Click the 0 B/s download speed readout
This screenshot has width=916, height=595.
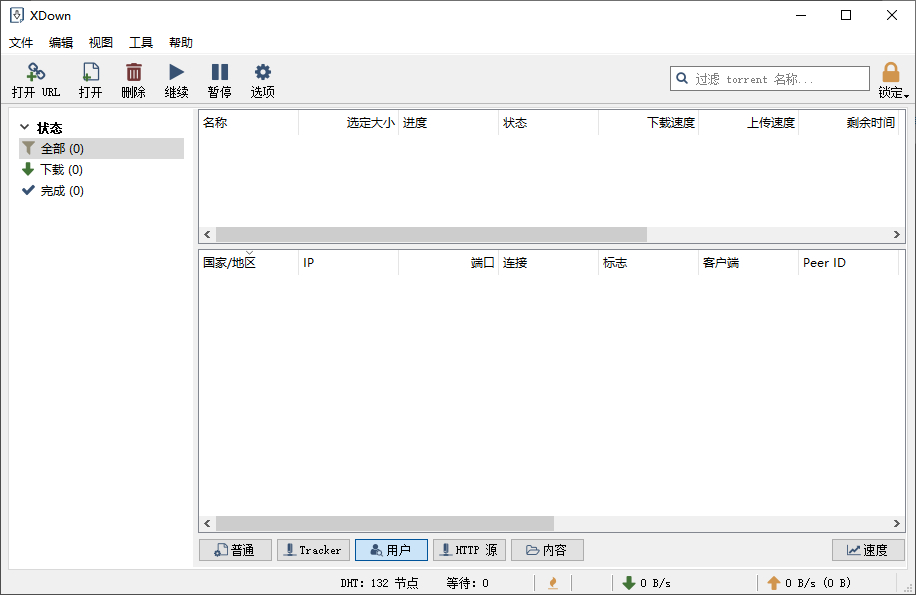[x=655, y=583]
